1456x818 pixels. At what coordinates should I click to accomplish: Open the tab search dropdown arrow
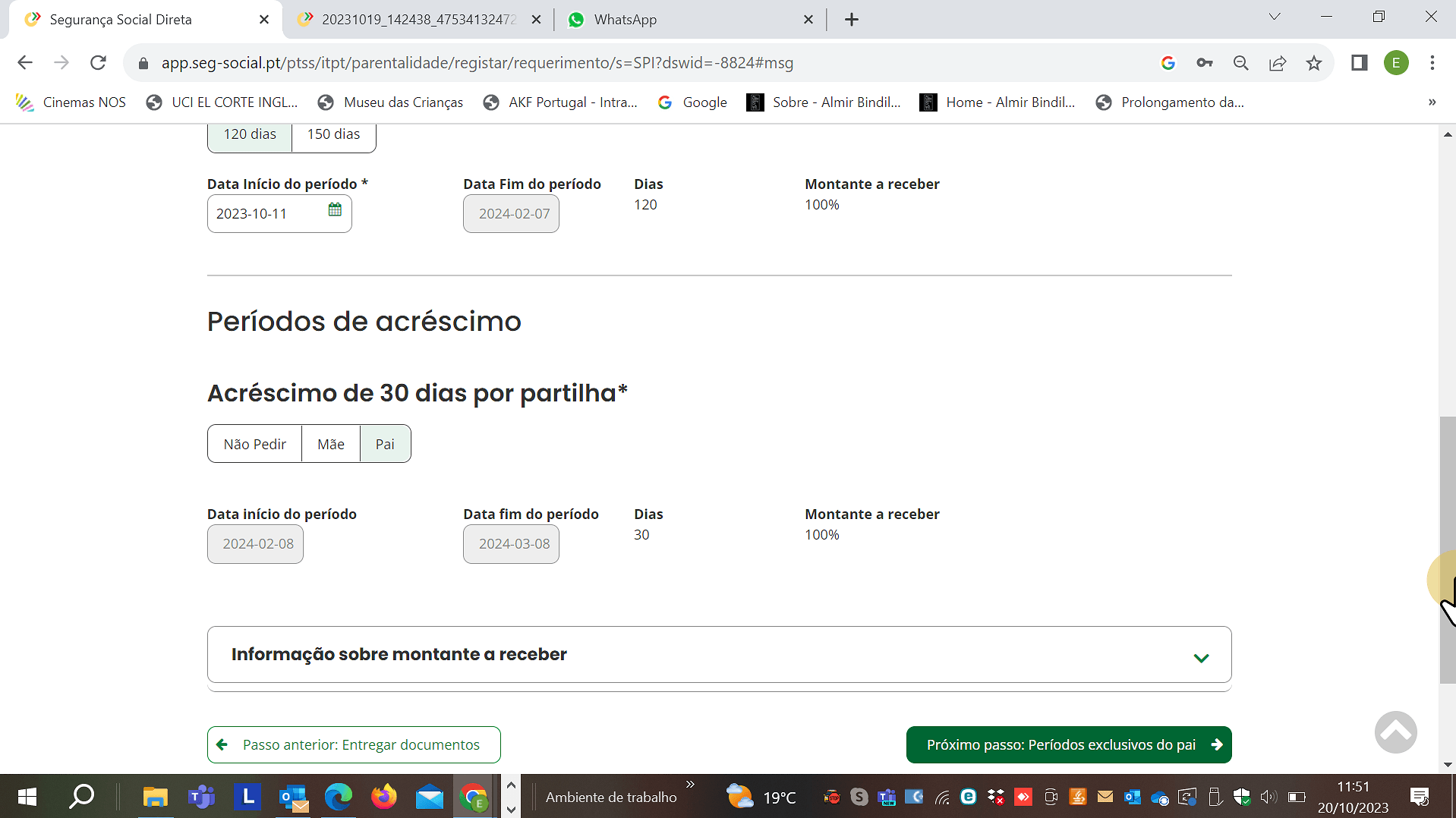[x=1275, y=17]
